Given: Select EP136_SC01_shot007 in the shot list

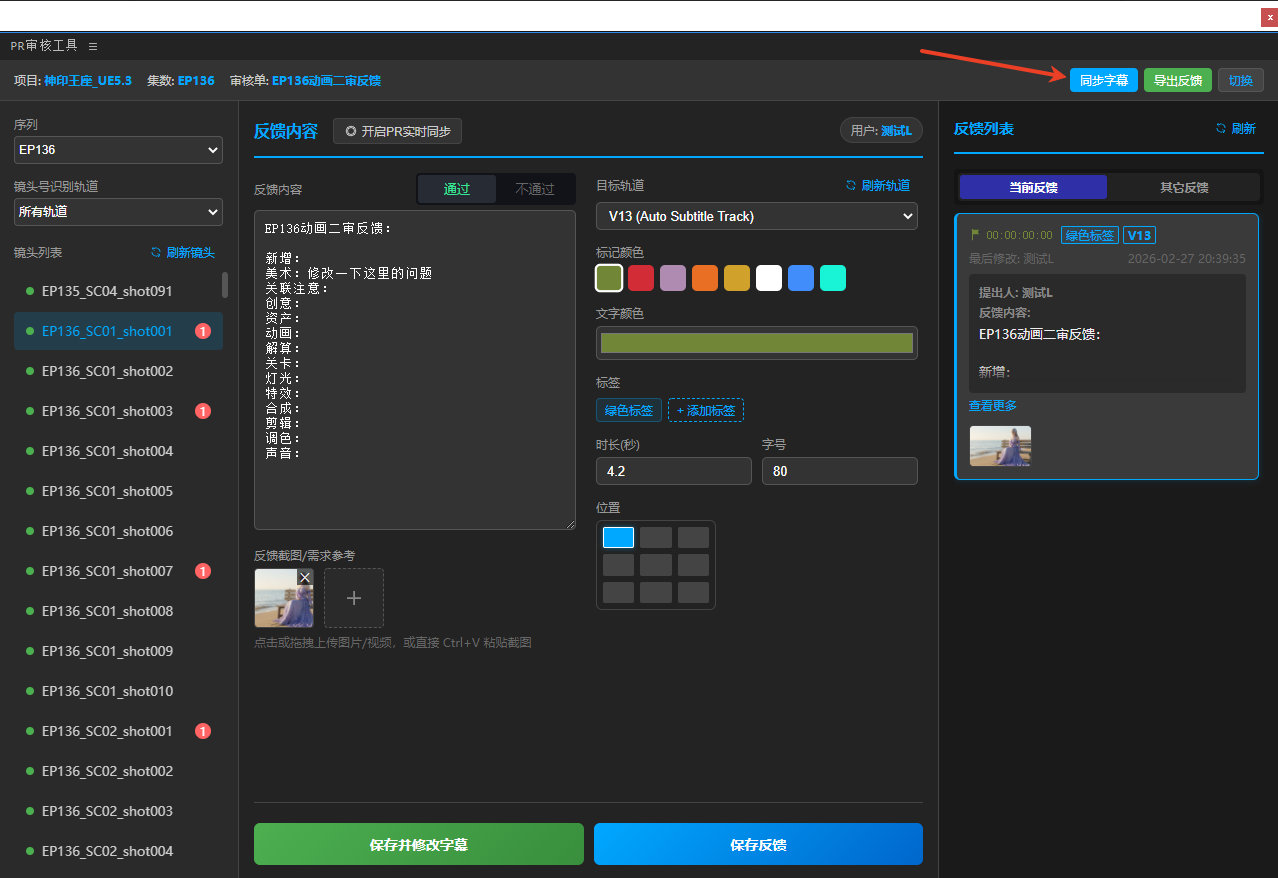Looking at the screenshot, I should (x=107, y=571).
